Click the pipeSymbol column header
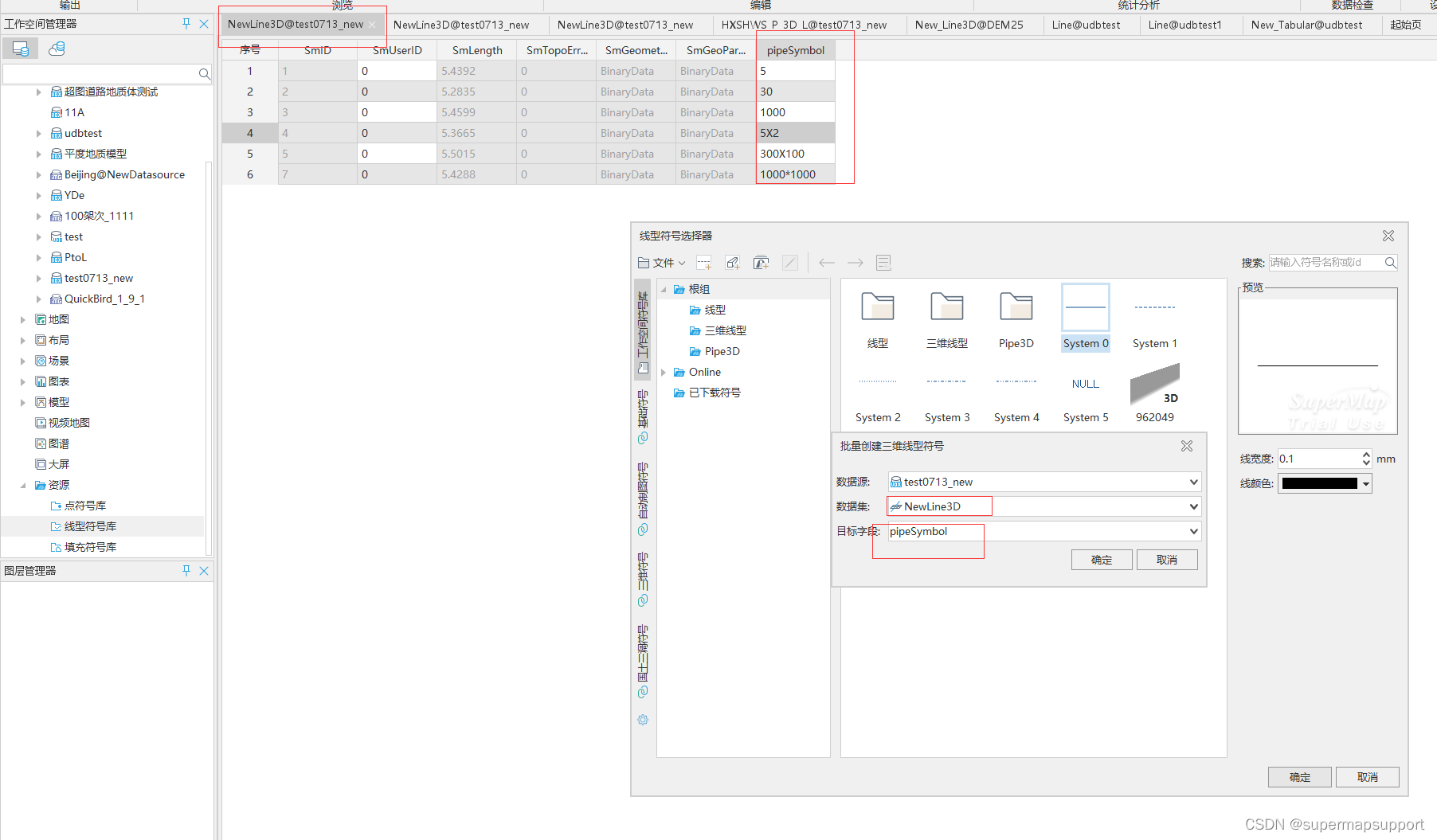The height and width of the screenshot is (840, 1437). pyautogui.click(x=796, y=50)
